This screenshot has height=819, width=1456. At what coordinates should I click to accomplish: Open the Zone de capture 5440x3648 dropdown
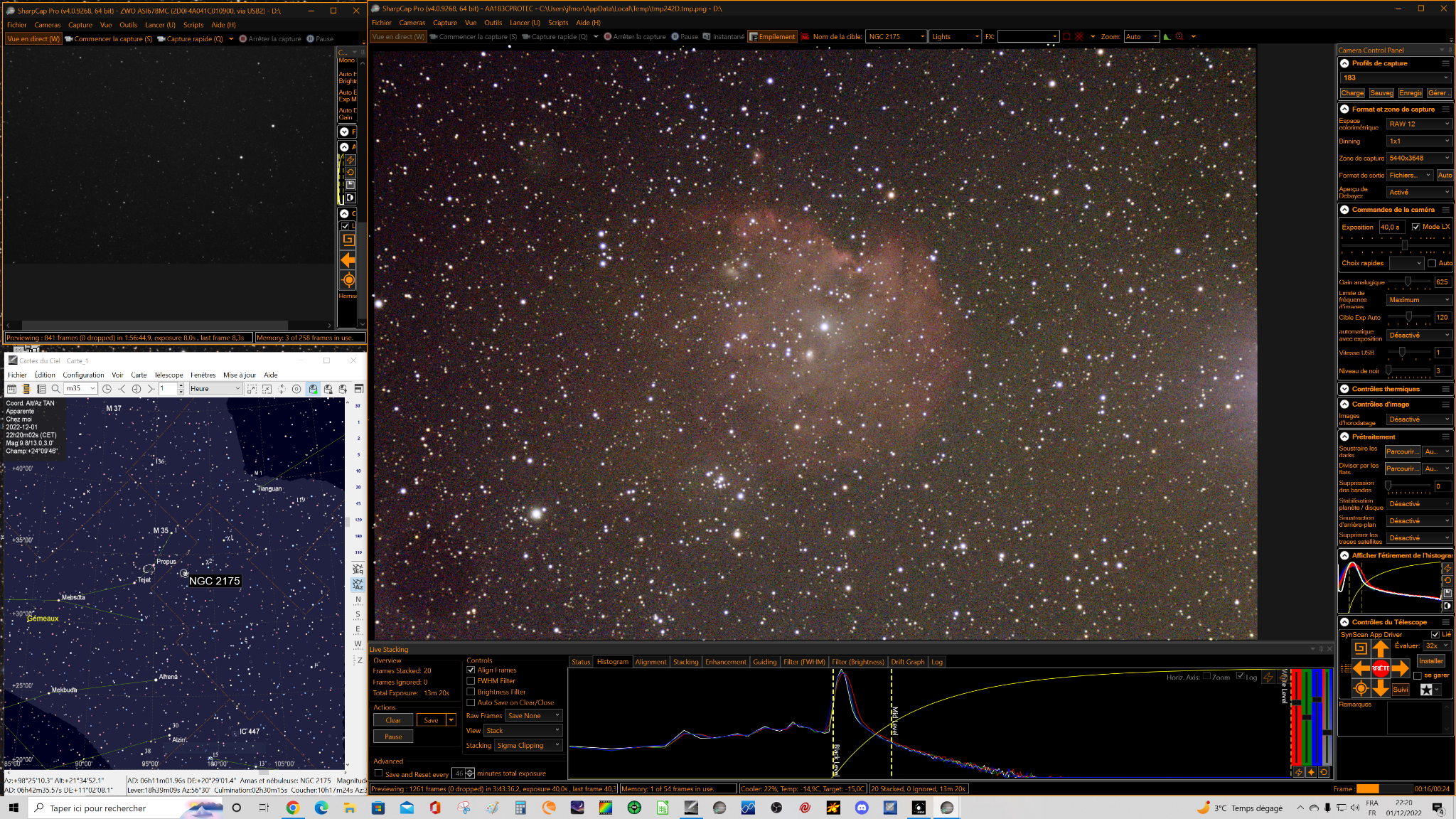click(1419, 158)
